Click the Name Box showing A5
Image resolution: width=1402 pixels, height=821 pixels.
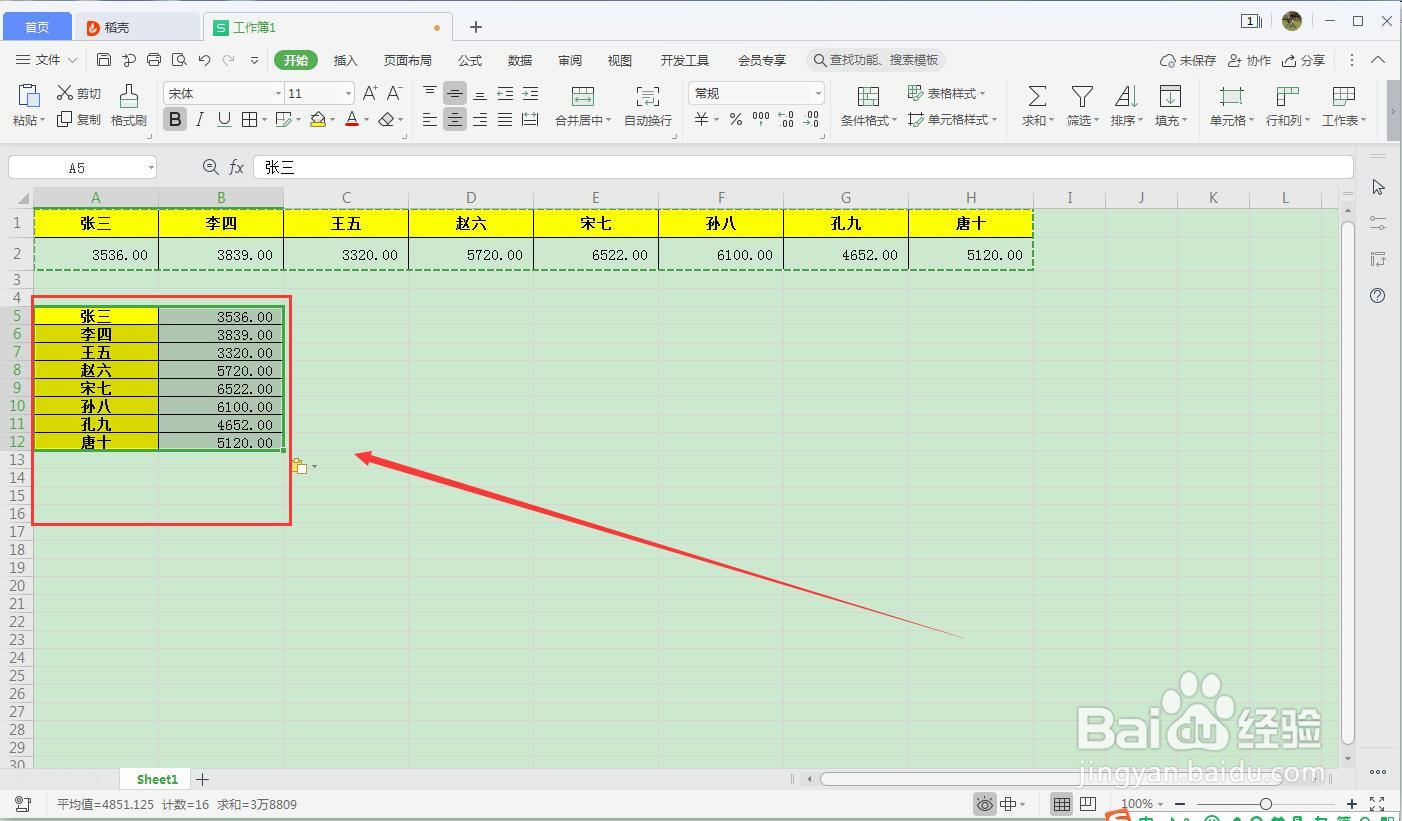point(83,168)
